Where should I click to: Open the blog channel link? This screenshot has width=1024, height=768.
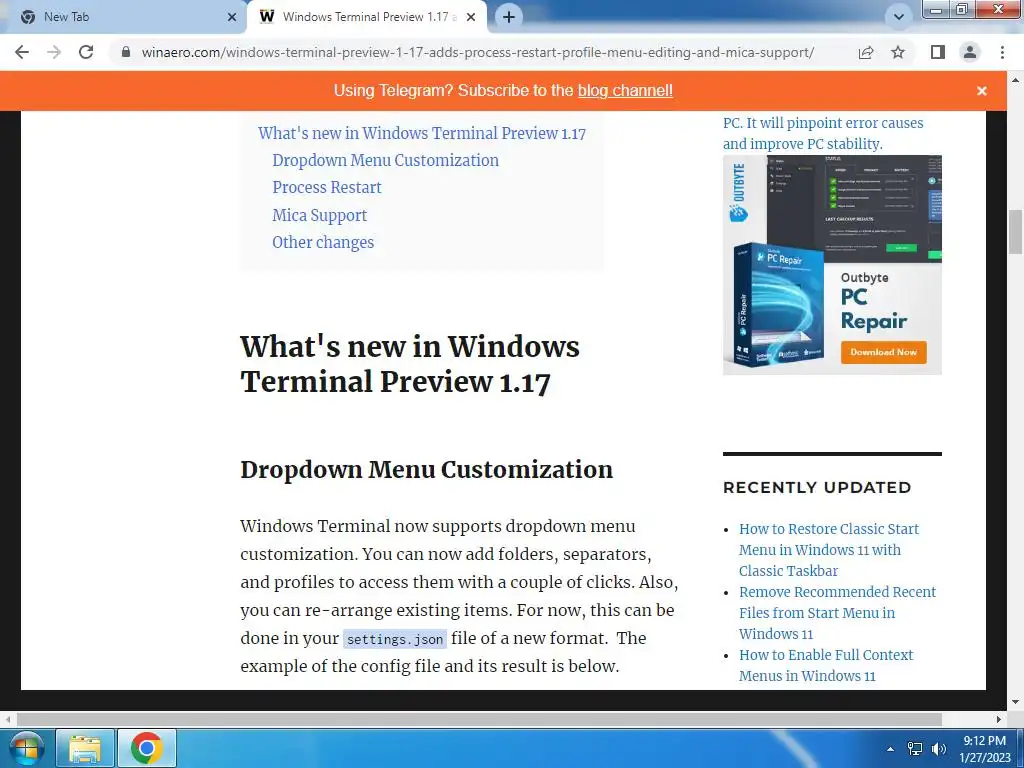click(625, 91)
